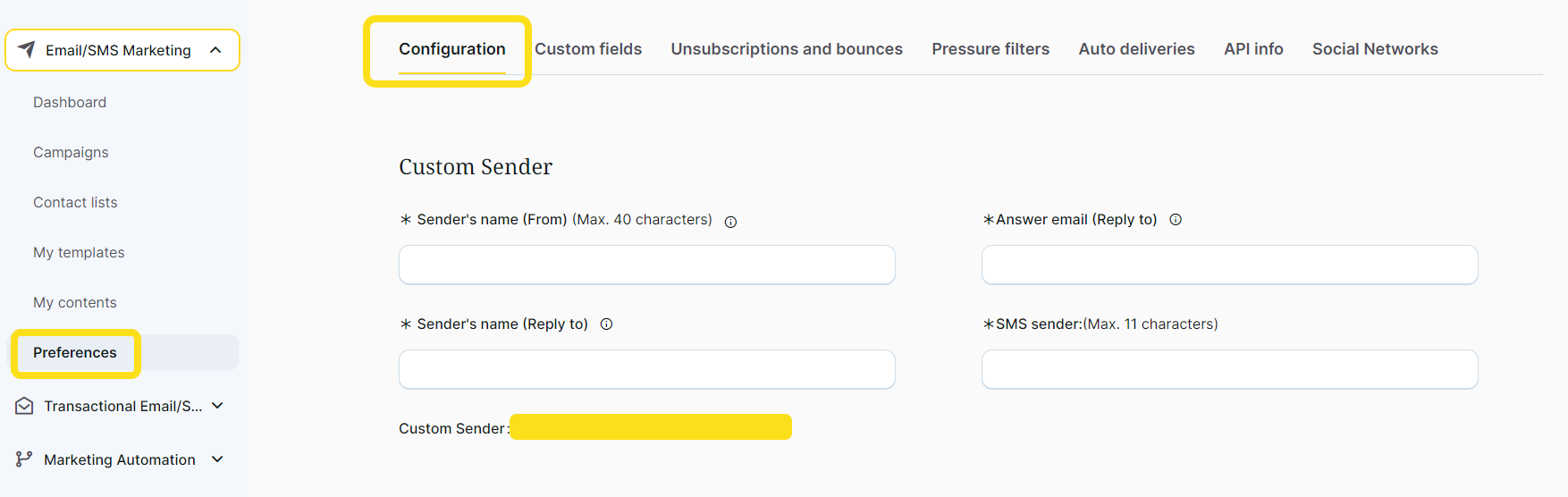The width and height of the screenshot is (1568, 497).
Task: Click the Sender's name (From) input field
Action: (646, 265)
